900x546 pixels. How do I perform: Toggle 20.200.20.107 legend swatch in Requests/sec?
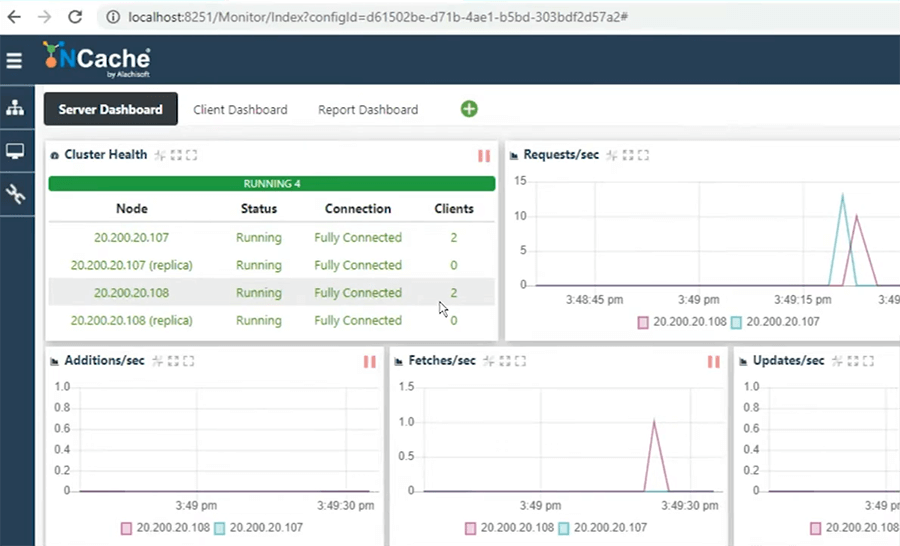pos(736,323)
